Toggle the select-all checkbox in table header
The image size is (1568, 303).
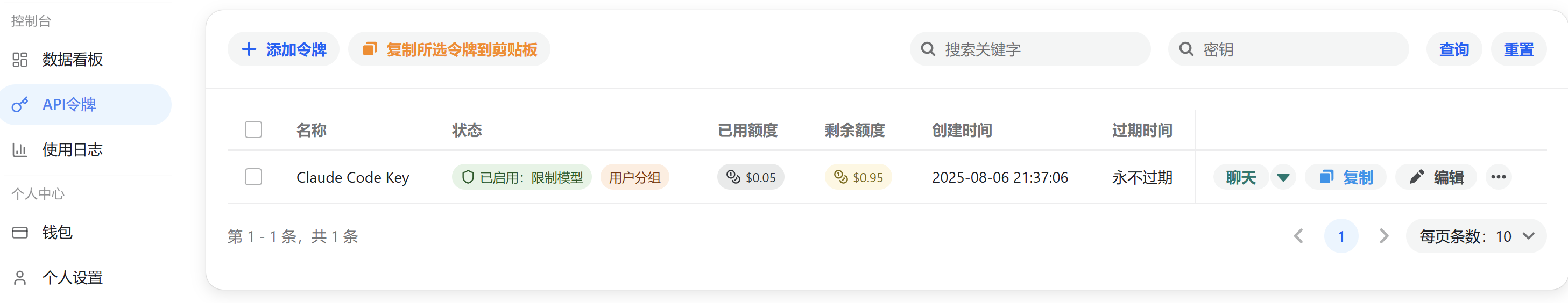pos(253,130)
